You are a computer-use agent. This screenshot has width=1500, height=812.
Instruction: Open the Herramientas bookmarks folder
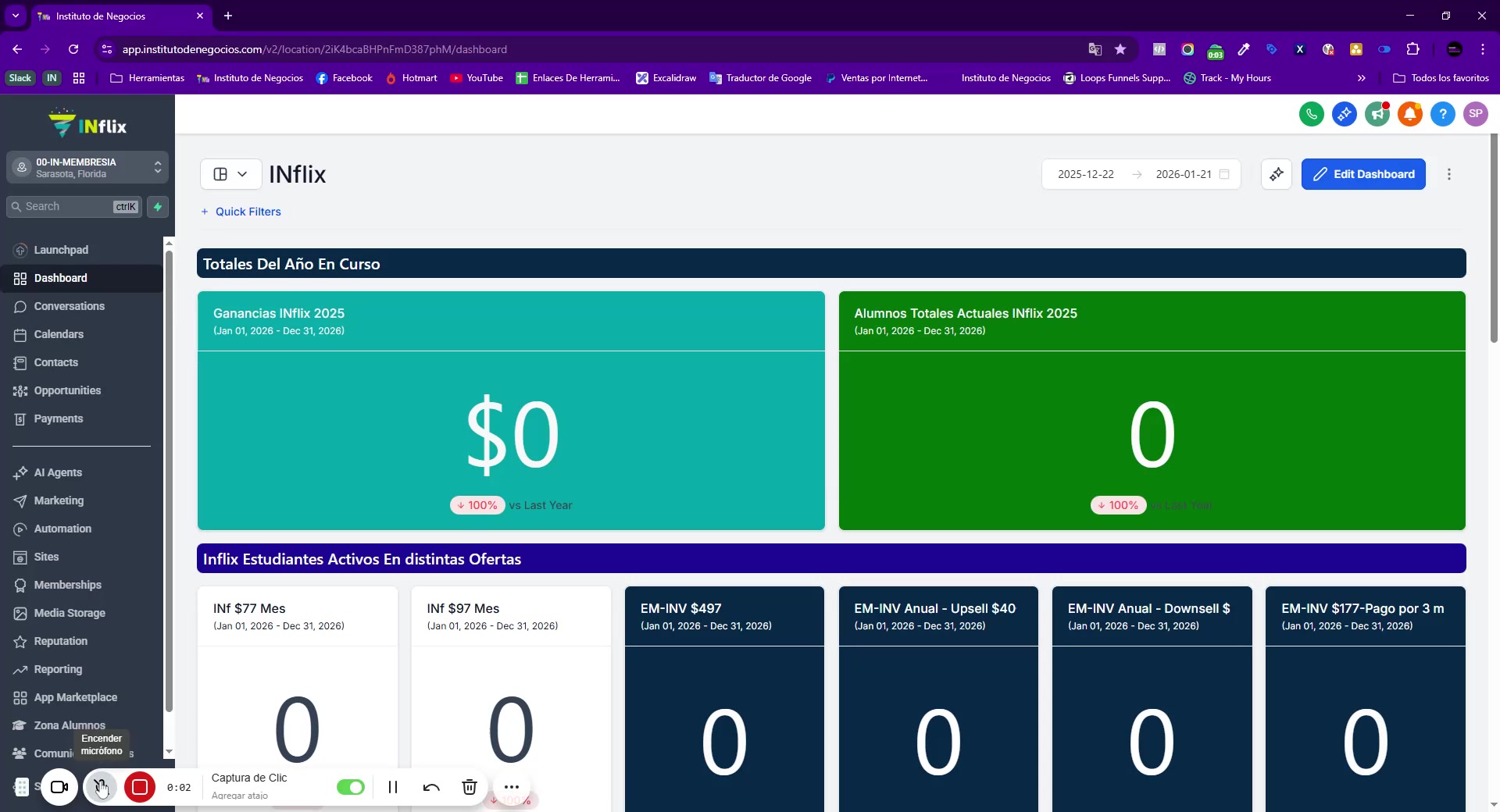pos(148,78)
